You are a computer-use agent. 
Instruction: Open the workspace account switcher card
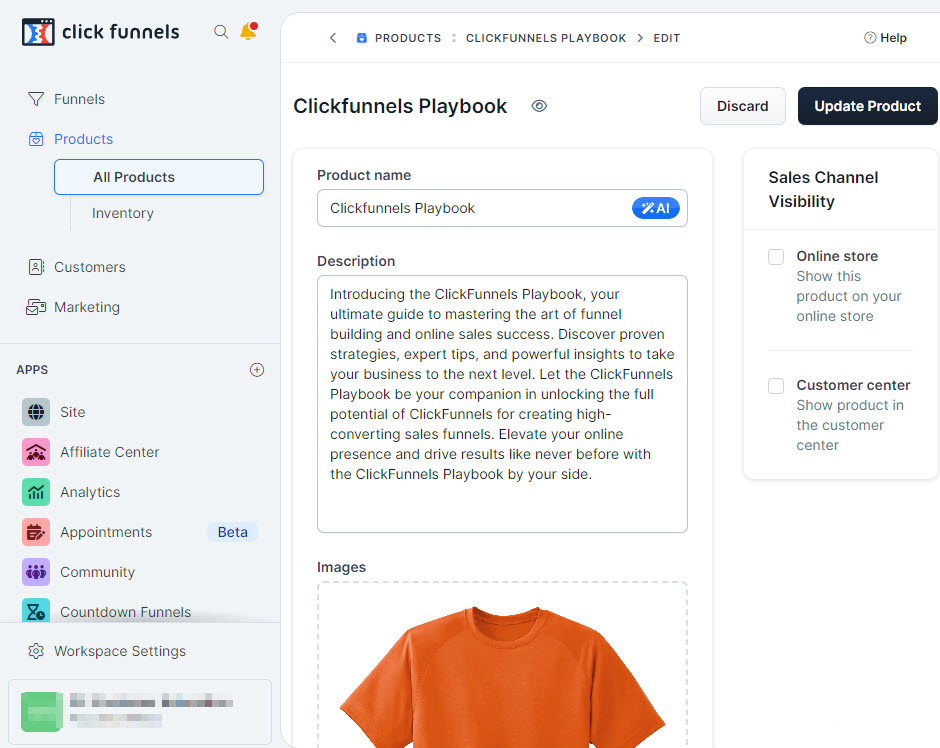pos(140,711)
